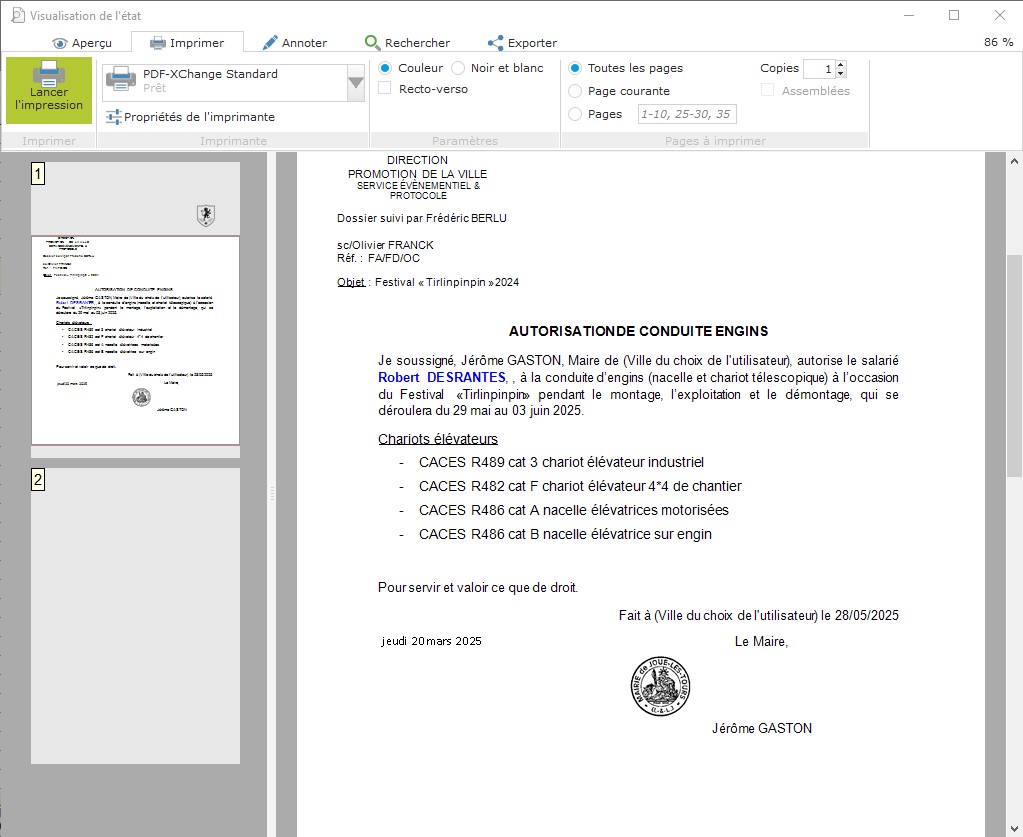The image size is (1023, 837).
Task: Select the Page courante radio button
Action: (x=575, y=91)
